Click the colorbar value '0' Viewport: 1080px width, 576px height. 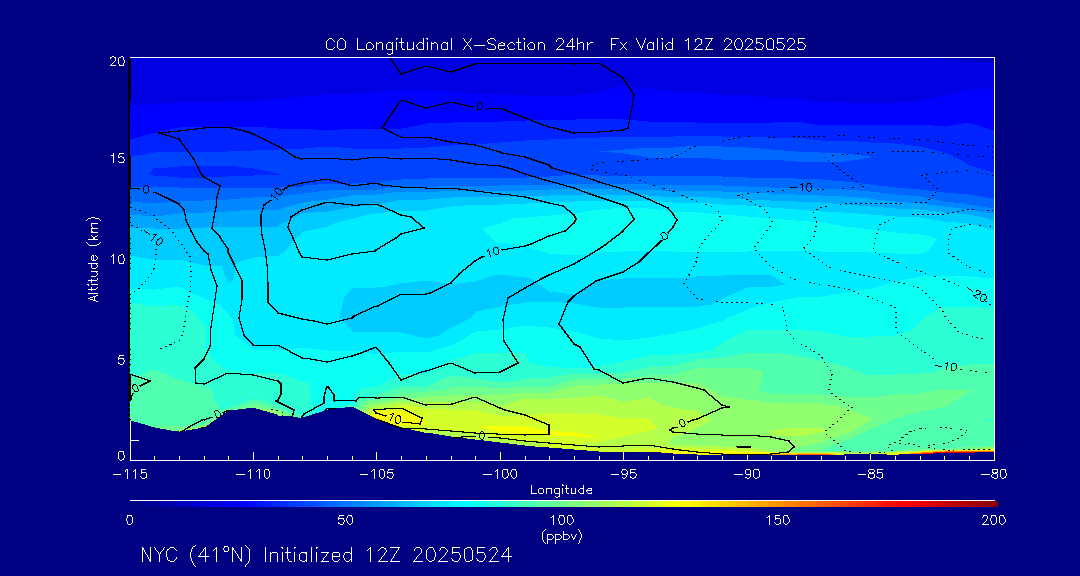coord(129,520)
